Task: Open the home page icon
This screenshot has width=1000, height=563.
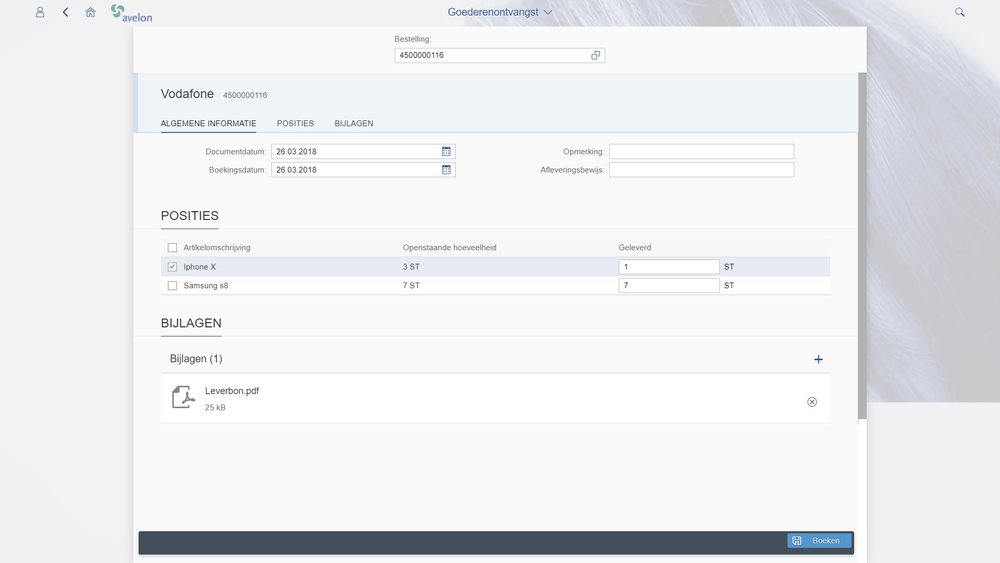Action: pos(91,12)
